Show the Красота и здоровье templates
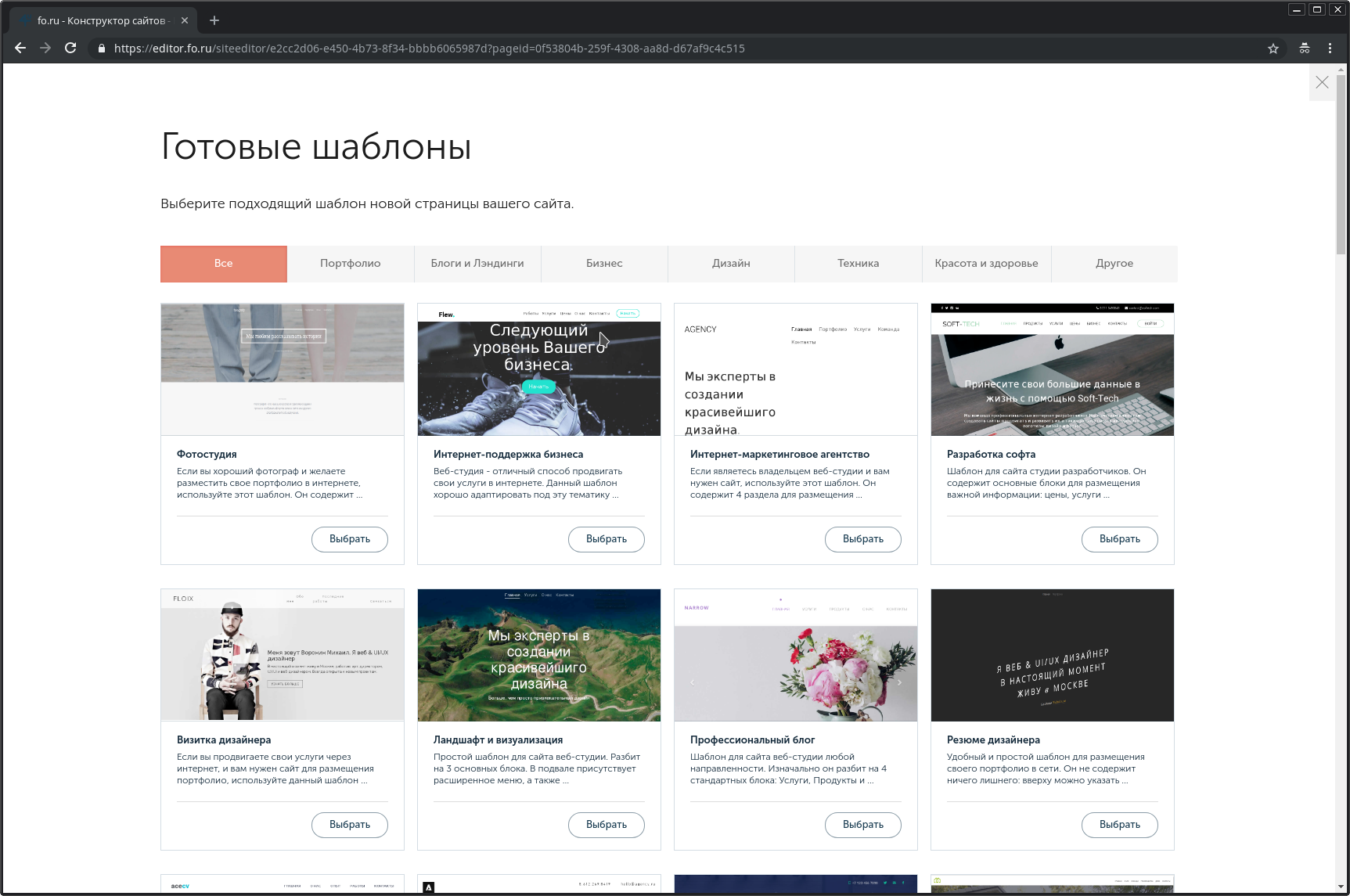The width and height of the screenshot is (1350, 896). (986, 264)
